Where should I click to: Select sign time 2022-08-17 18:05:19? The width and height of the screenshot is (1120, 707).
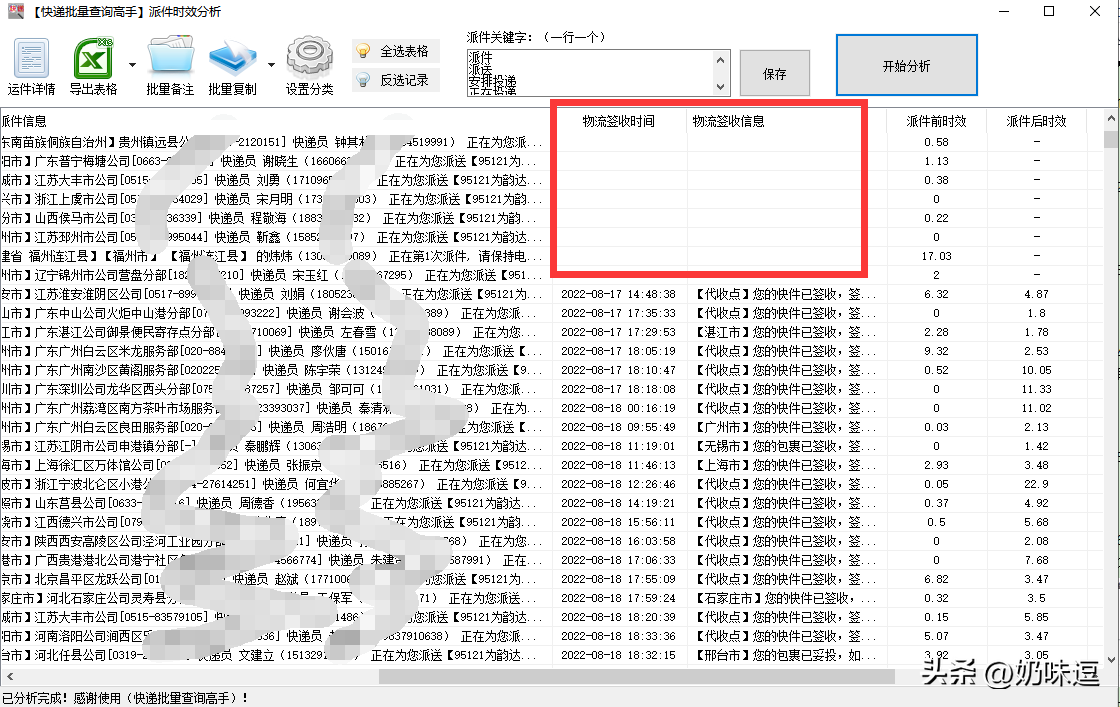coord(619,351)
